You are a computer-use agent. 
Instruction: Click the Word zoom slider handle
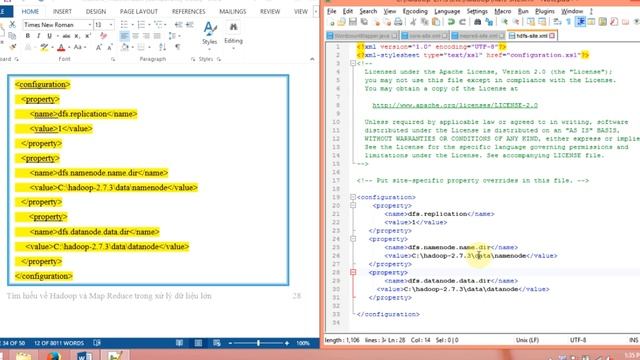coord(258,343)
